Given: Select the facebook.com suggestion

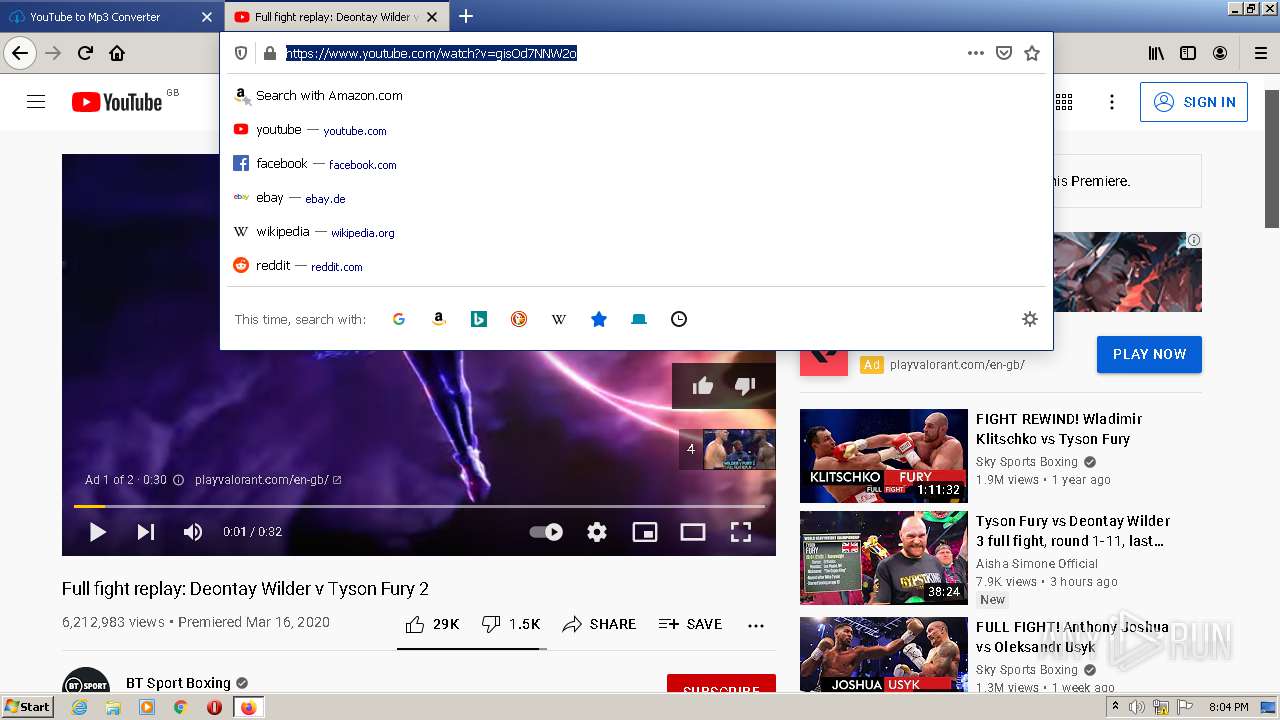Looking at the screenshot, I should pyautogui.click(x=636, y=164).
